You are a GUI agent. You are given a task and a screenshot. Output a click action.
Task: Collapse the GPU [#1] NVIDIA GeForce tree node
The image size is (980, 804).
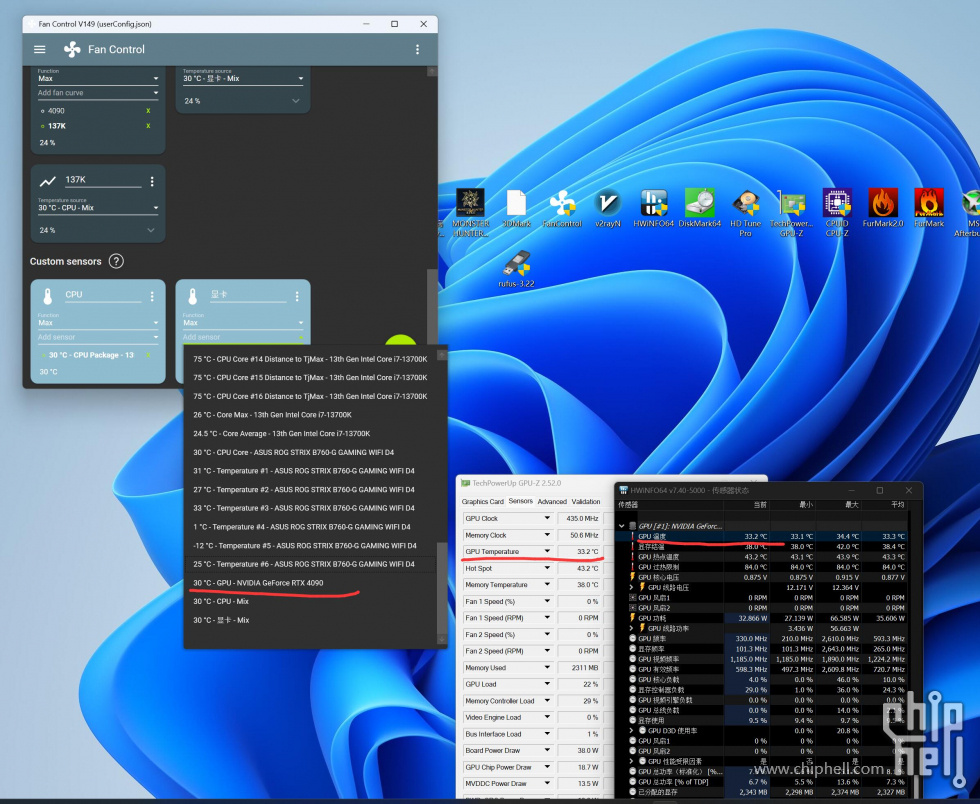click(x=621, y=525)
